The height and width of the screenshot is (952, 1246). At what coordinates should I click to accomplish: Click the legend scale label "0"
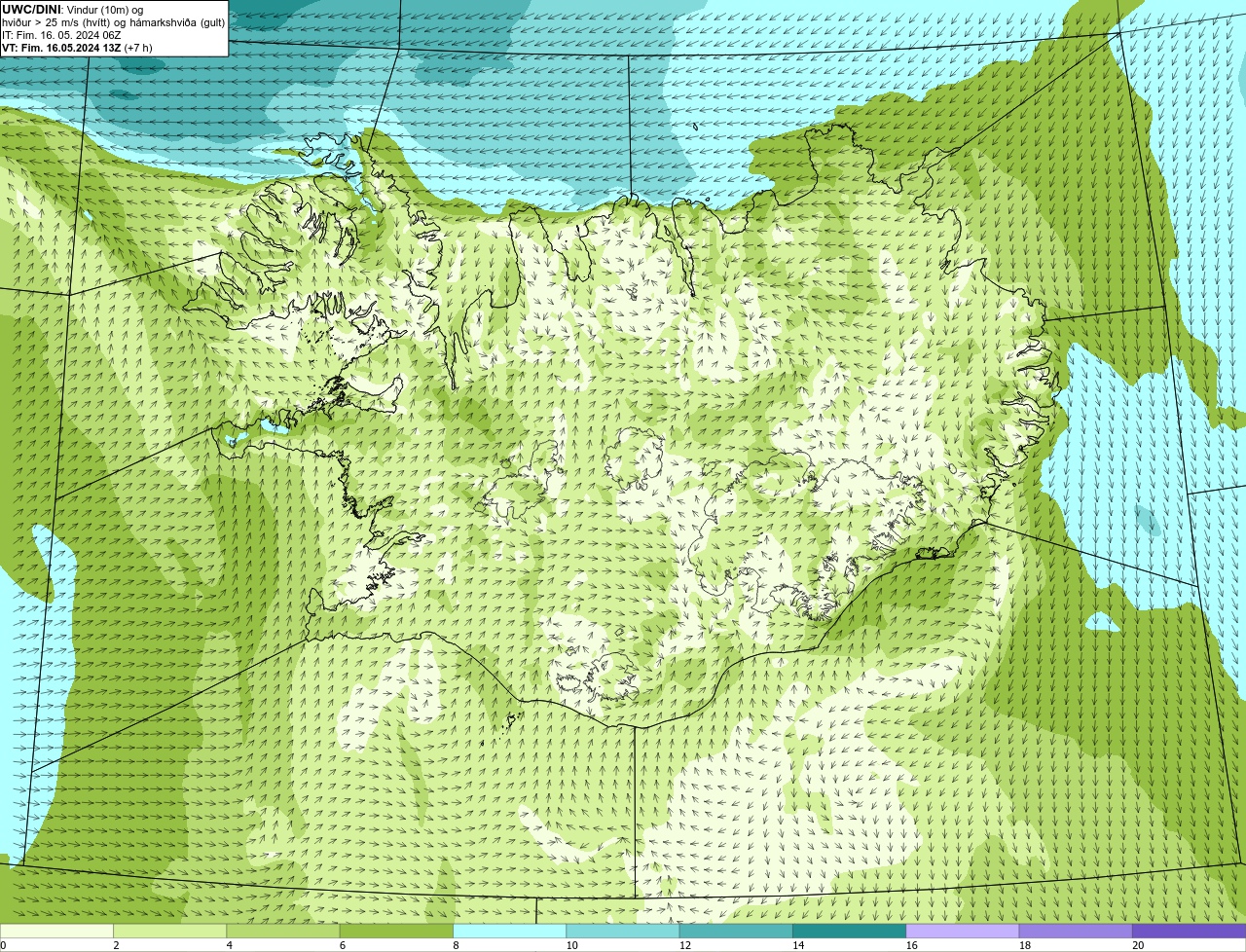pyautogui.click(x=3, y=945)
